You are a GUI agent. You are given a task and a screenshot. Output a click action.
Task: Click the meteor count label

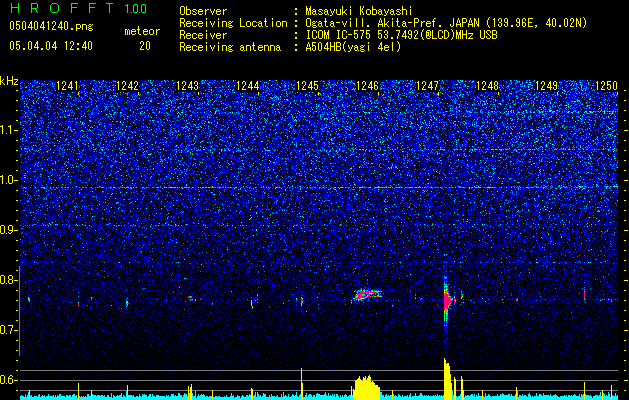click(x=142, y=31)
